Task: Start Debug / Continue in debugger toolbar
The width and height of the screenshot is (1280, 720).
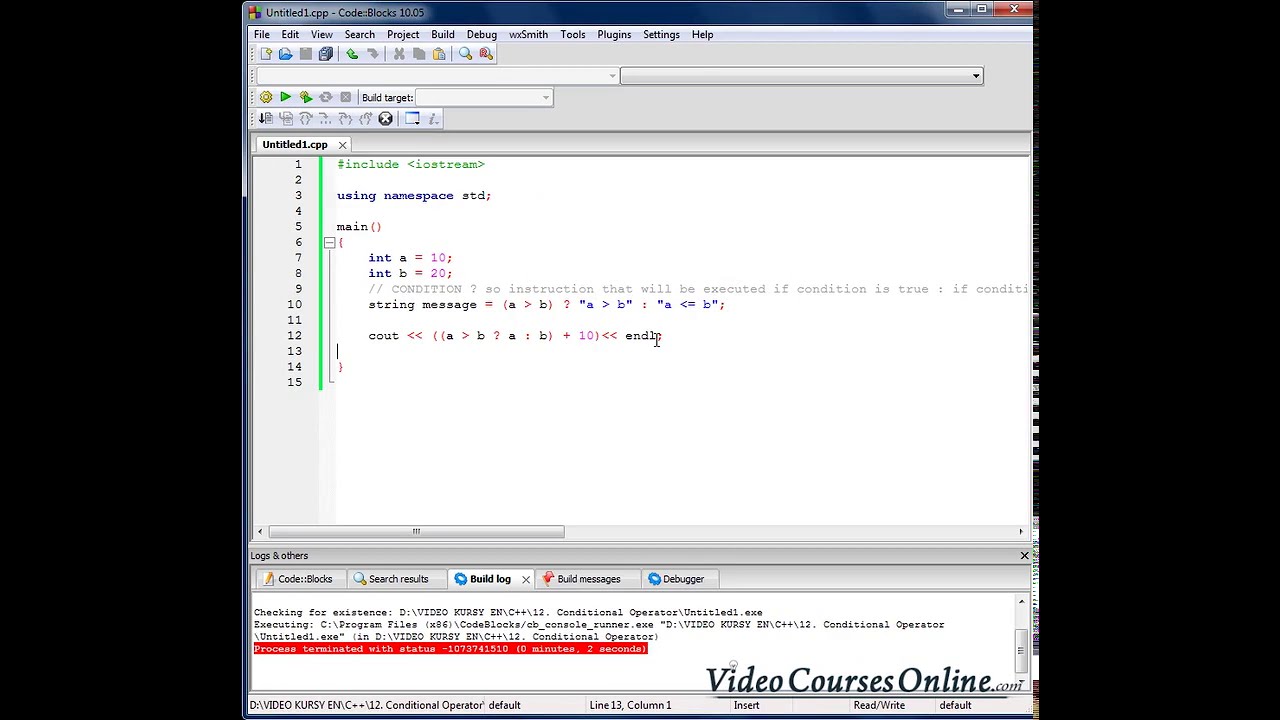Action: coord(265,119)
